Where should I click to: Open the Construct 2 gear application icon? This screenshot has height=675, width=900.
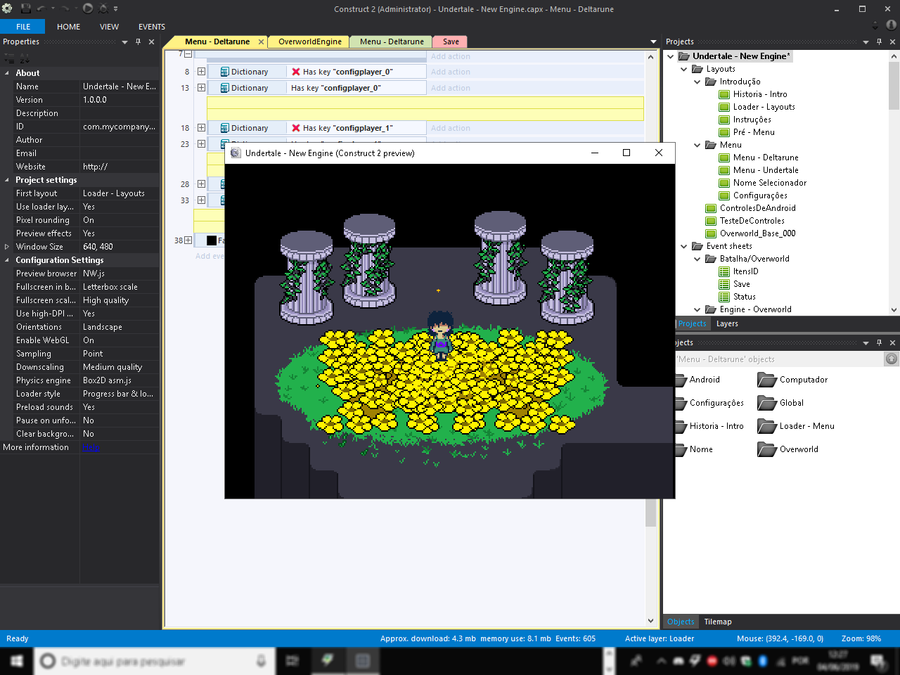coord(7,9)
